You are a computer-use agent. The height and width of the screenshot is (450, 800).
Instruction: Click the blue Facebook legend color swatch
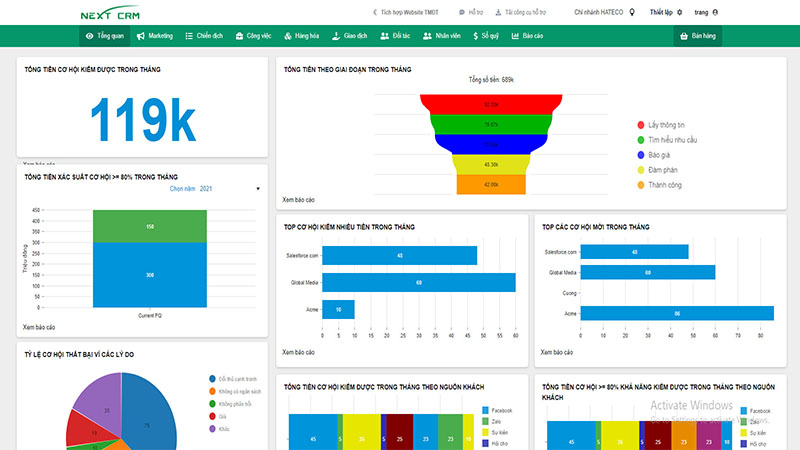coord(485,411)
